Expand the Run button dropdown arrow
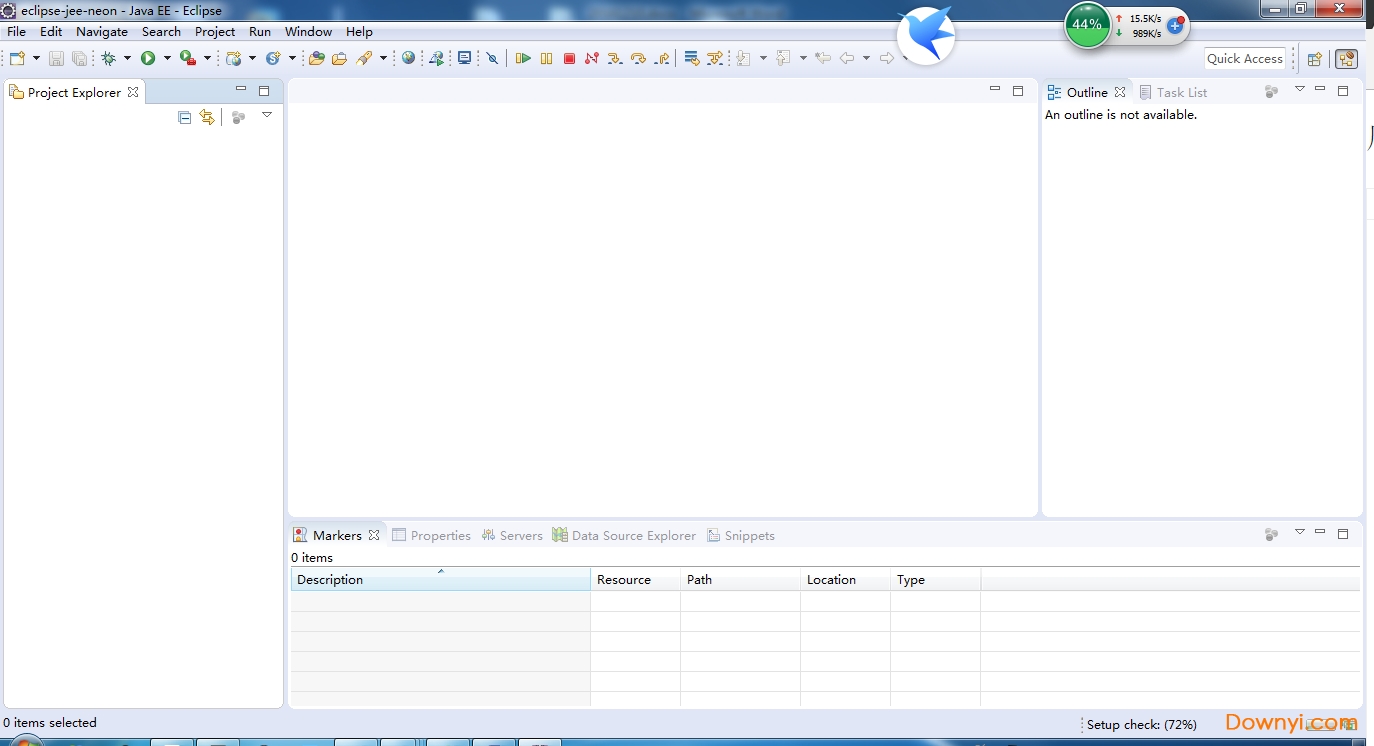Image resolution: width=1374 pixels, height=746 pixels. (167, 58)
